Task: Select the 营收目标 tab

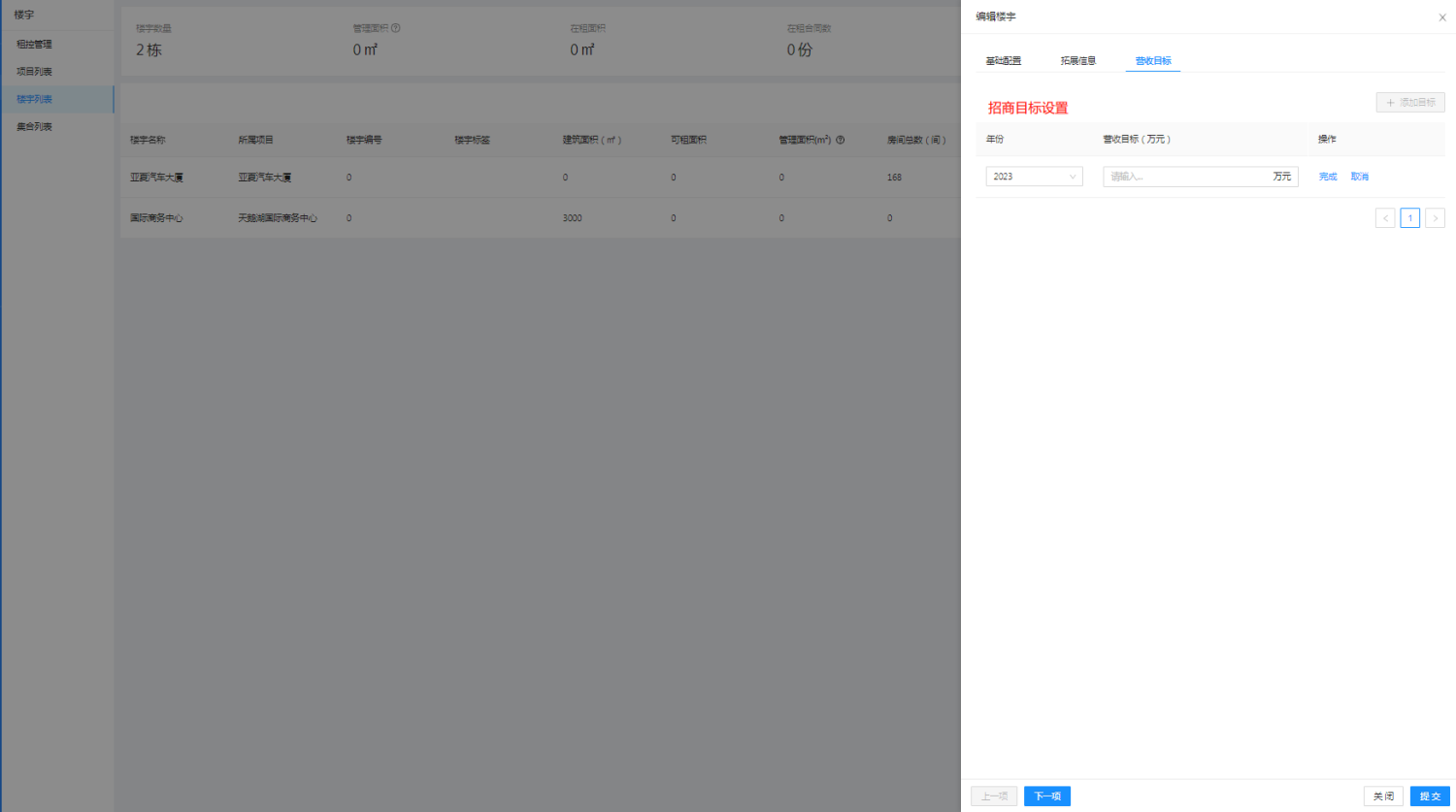Action: click(1153, 61)
